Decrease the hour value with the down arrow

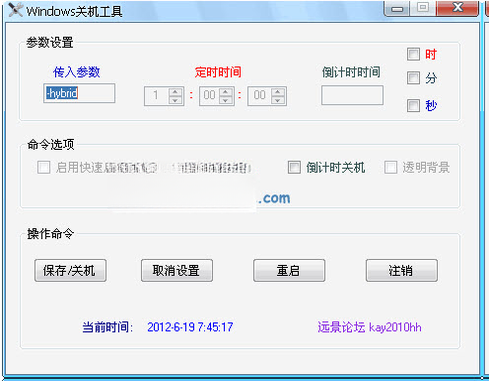(x=175, y=100)
